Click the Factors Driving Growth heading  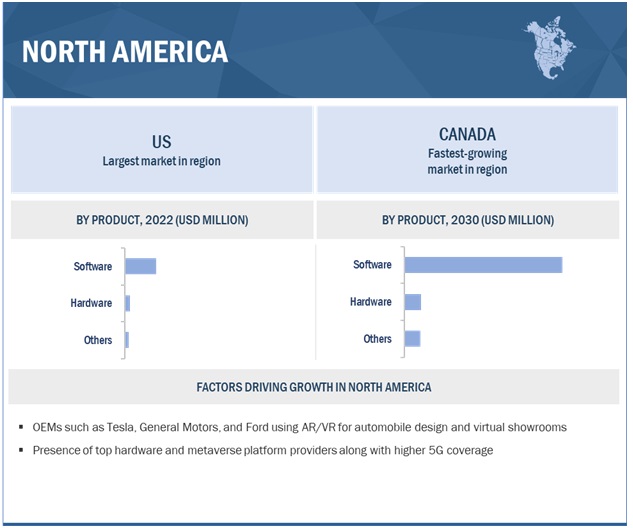click(x=314, y=387)
